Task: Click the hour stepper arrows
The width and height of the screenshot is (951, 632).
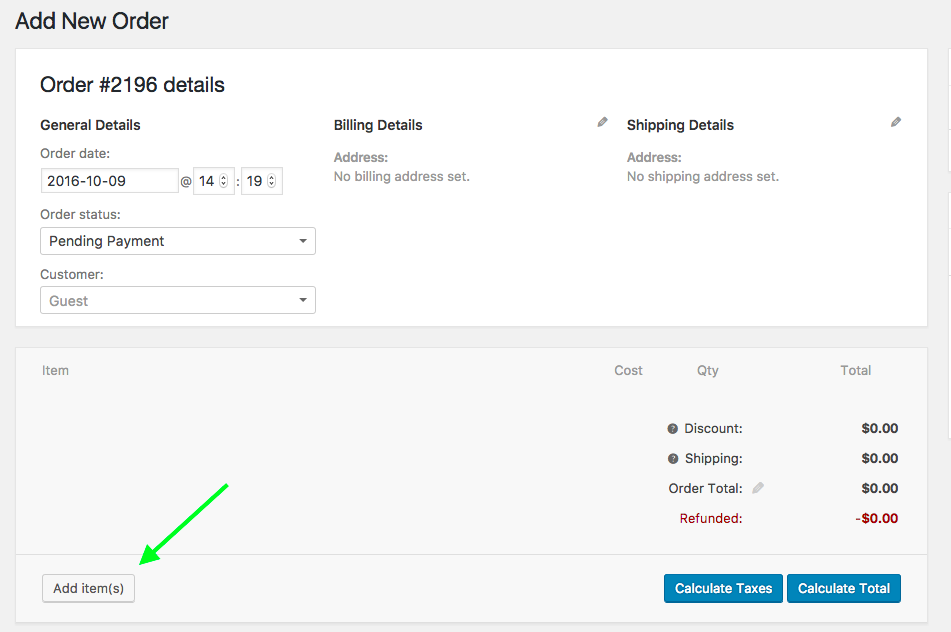Action: [x=224, y=181]
